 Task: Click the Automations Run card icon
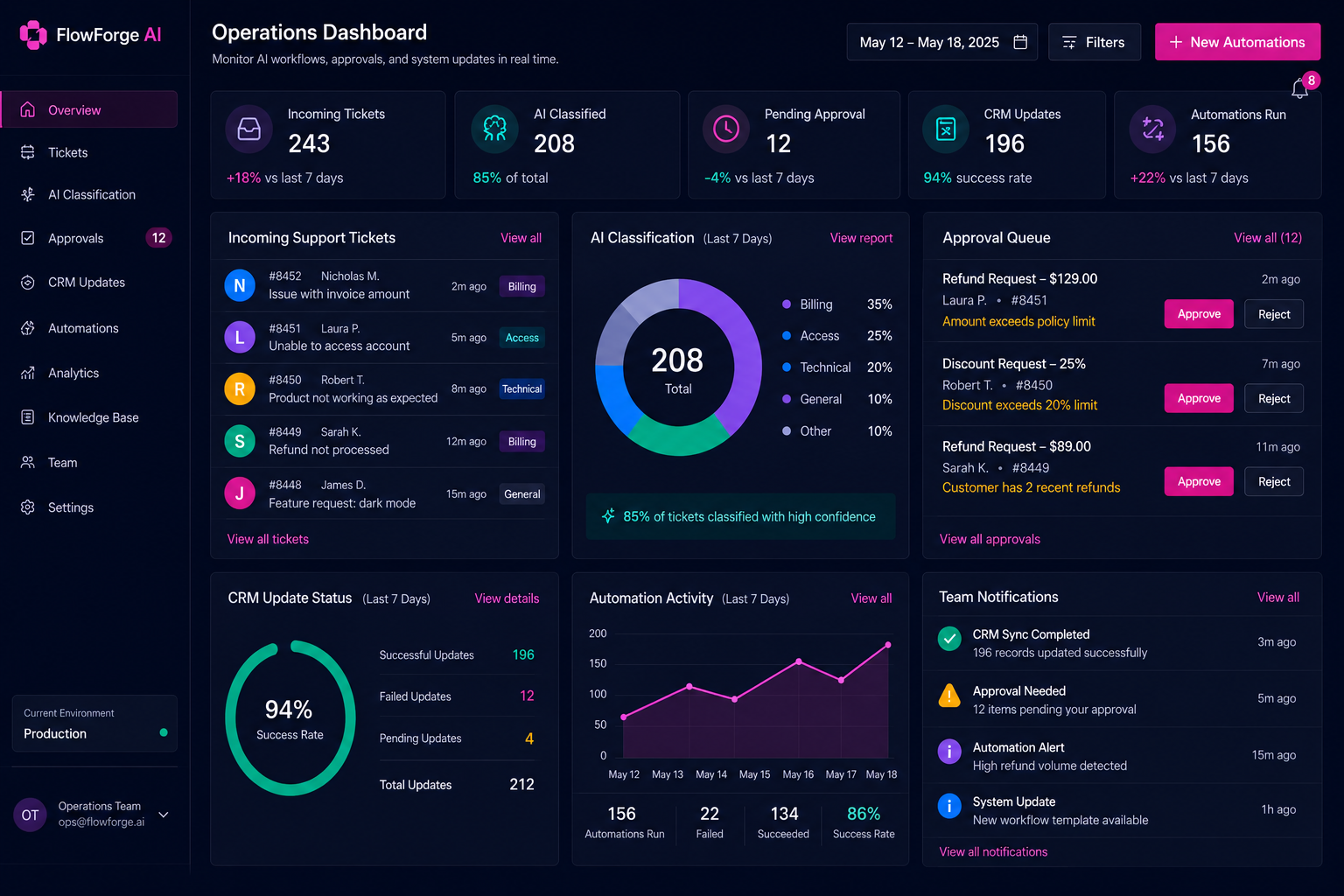point(1152,129)
